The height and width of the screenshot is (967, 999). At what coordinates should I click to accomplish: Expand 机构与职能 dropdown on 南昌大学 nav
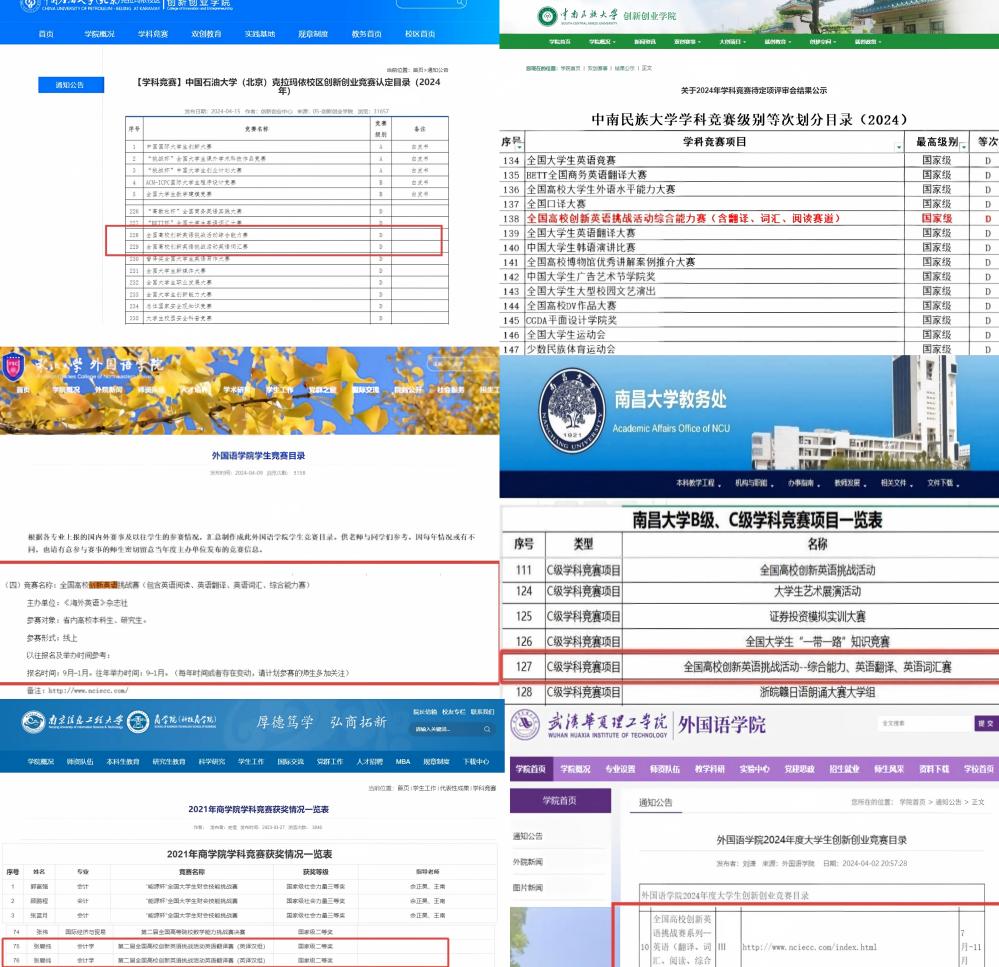pyautogui.click(x=754, y=484)
